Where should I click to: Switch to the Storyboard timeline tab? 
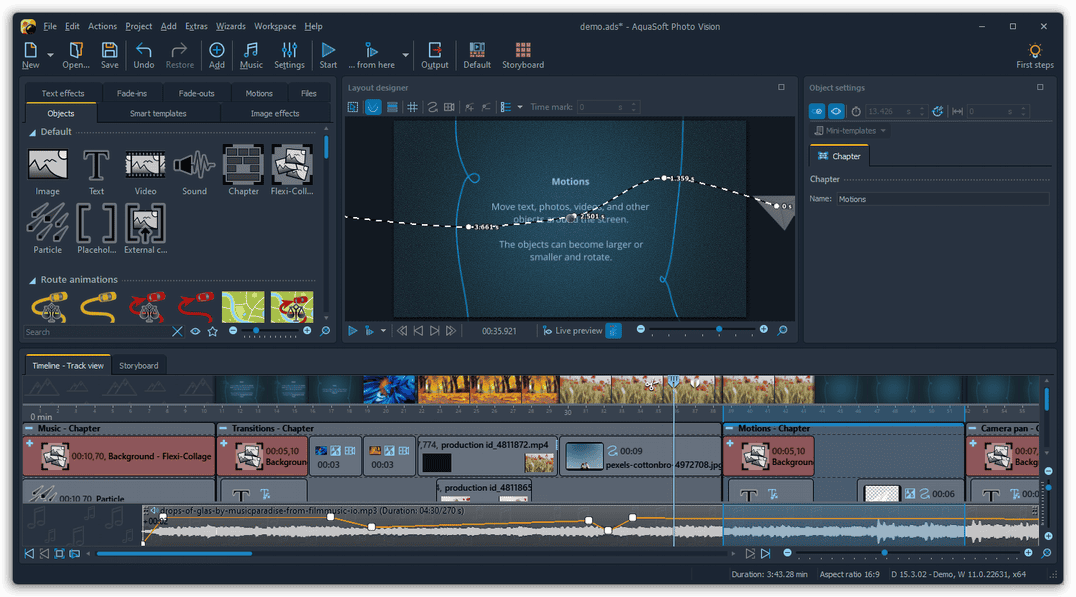139,366
